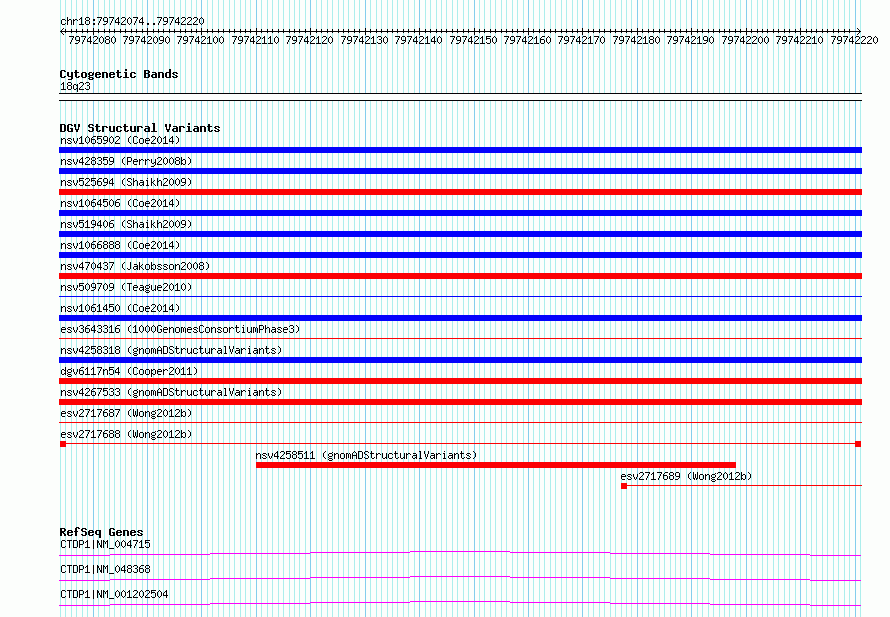The height and width of the screenshot is (617, 890).
Task: Click the red bar of nsv4258511
Action: pyautogui.click(x=496, y=465)
